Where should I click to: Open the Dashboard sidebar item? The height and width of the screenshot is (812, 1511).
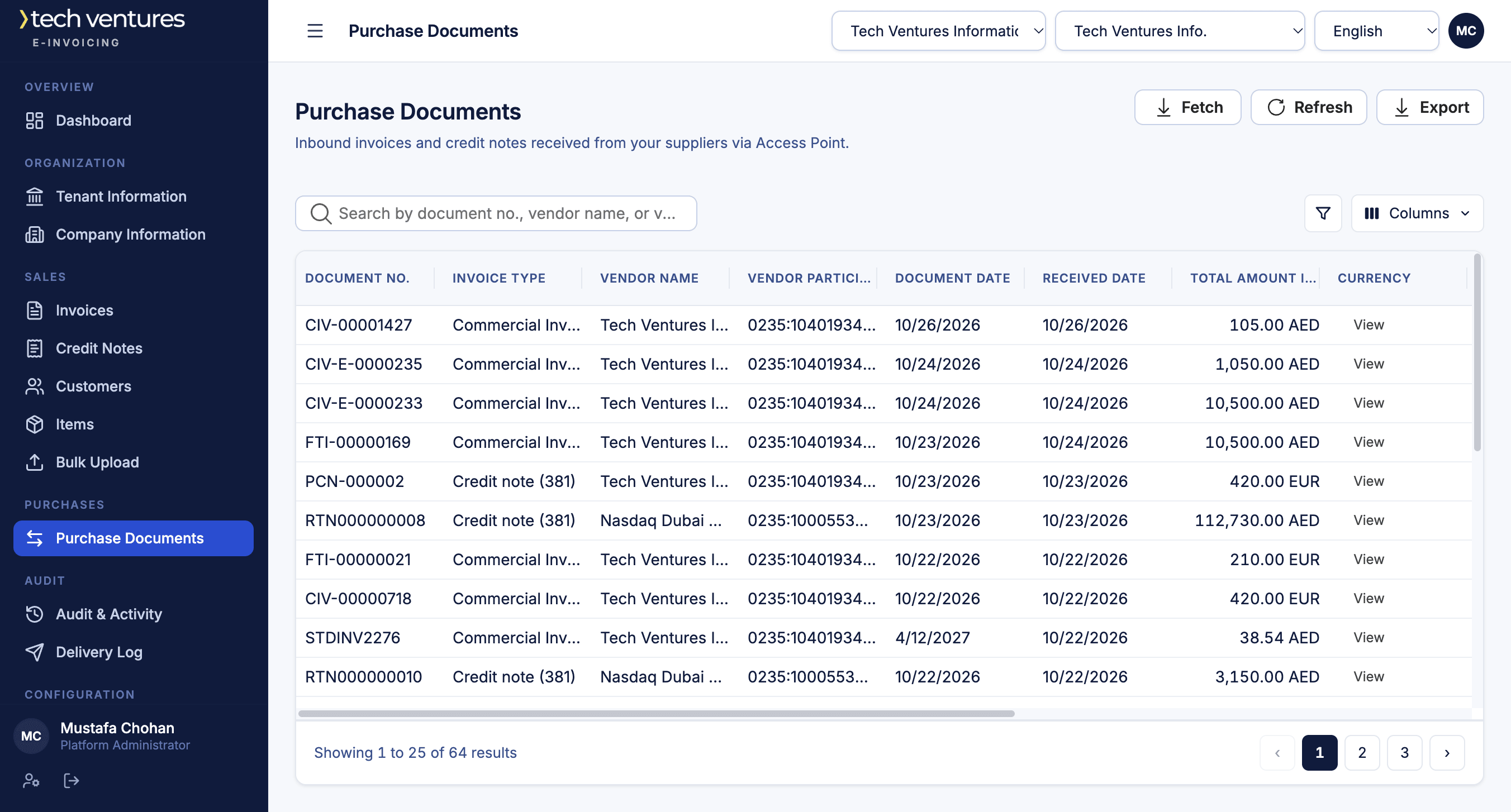(x=134, y=120)
